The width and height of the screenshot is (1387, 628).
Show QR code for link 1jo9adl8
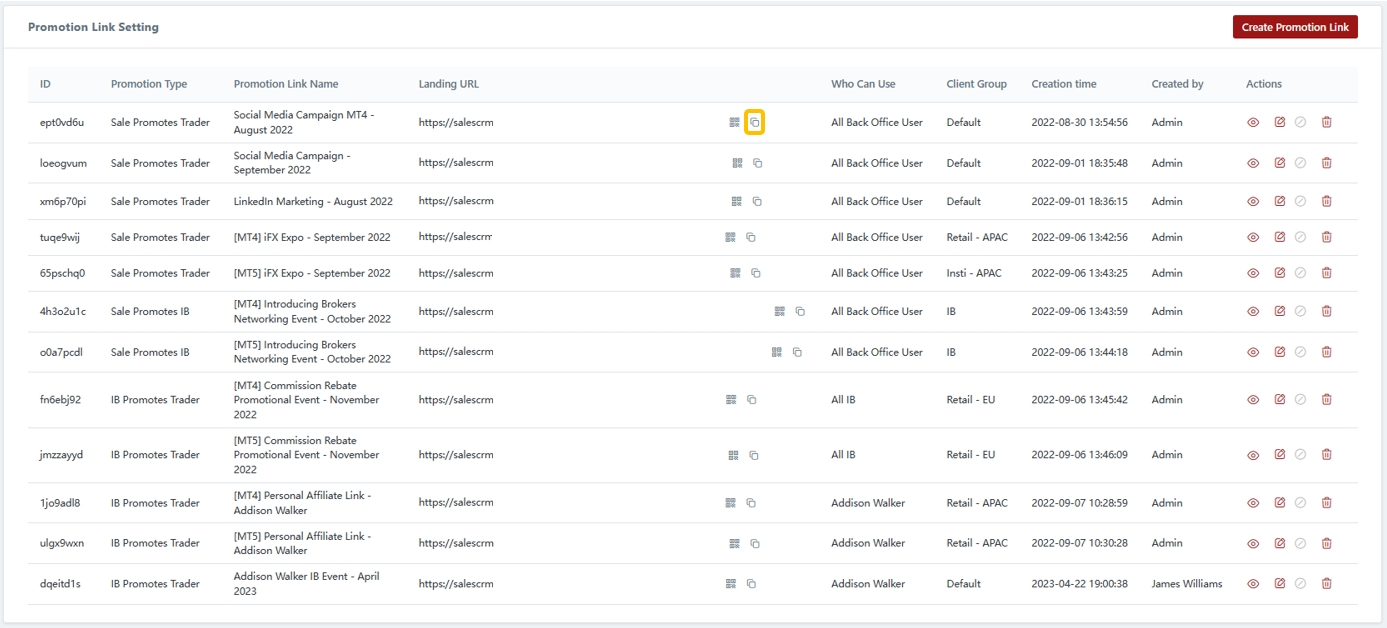tap(731, 503)
